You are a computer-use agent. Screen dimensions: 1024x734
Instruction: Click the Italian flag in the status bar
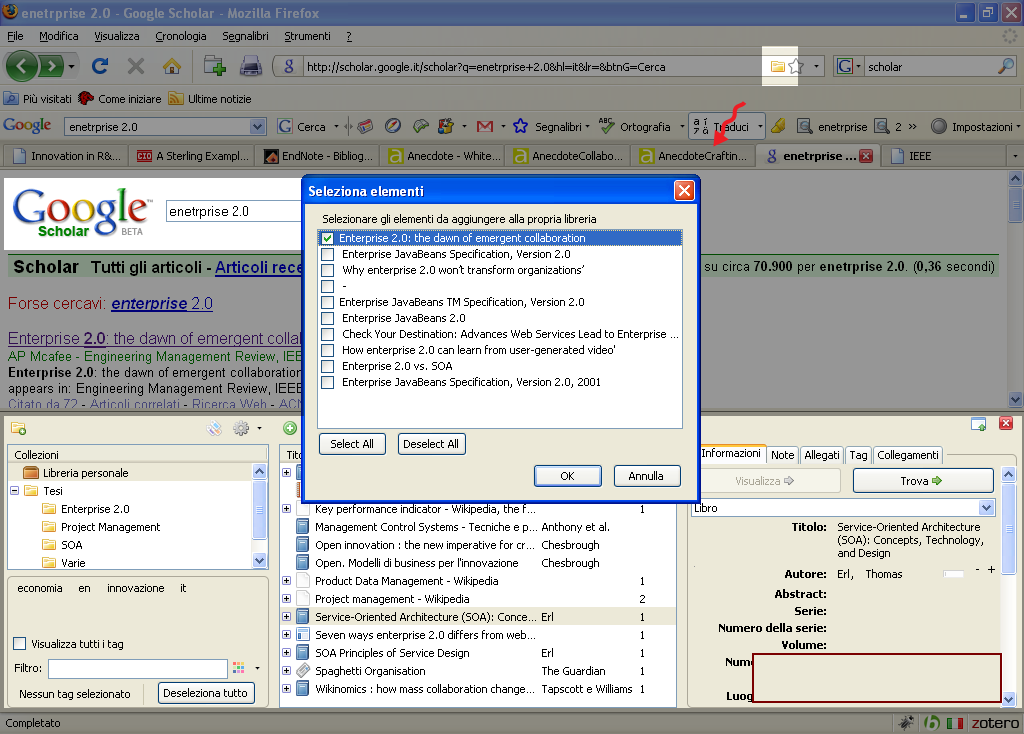[x=955, y=723]
